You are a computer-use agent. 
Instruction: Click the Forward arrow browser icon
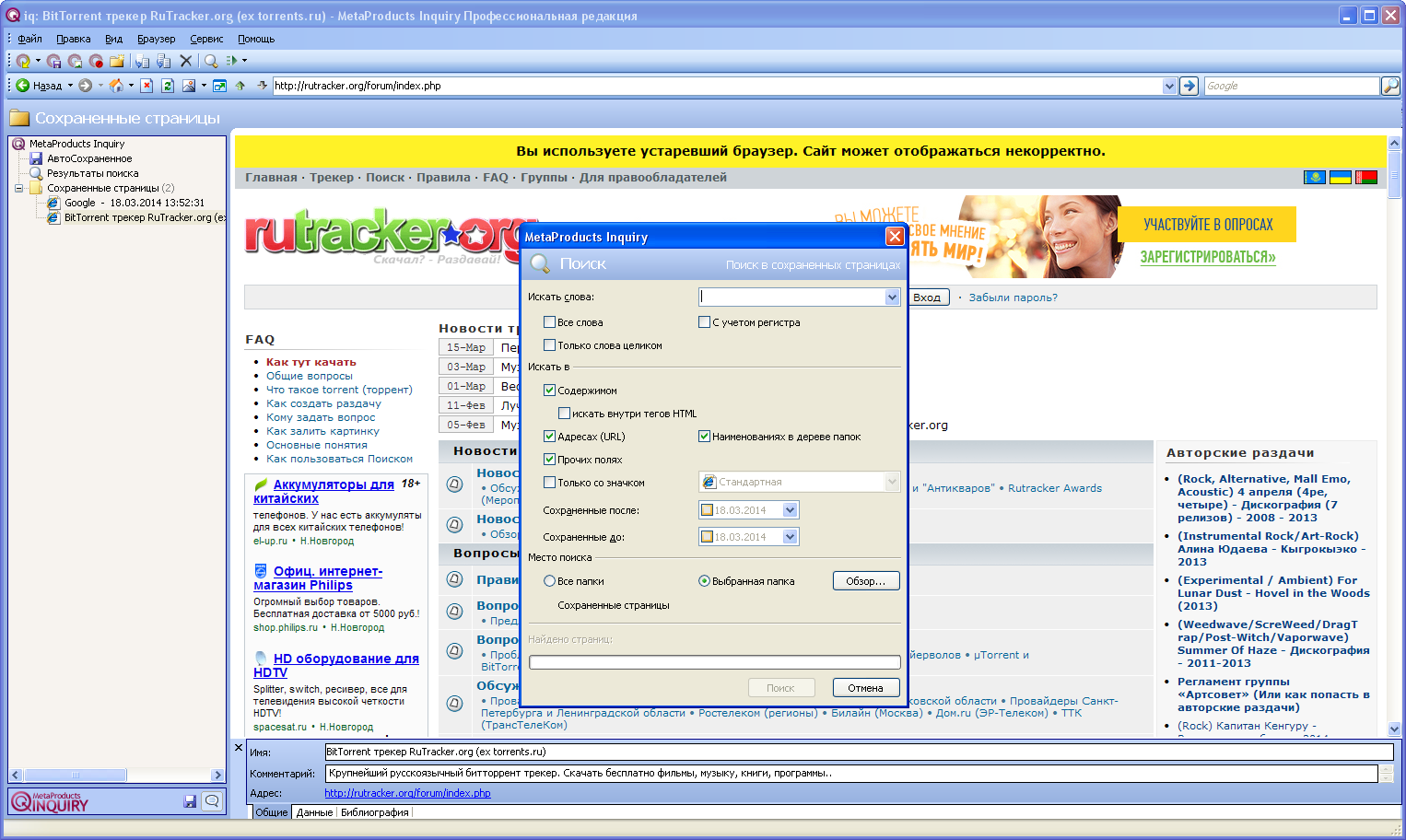click(x=85, y=86)
